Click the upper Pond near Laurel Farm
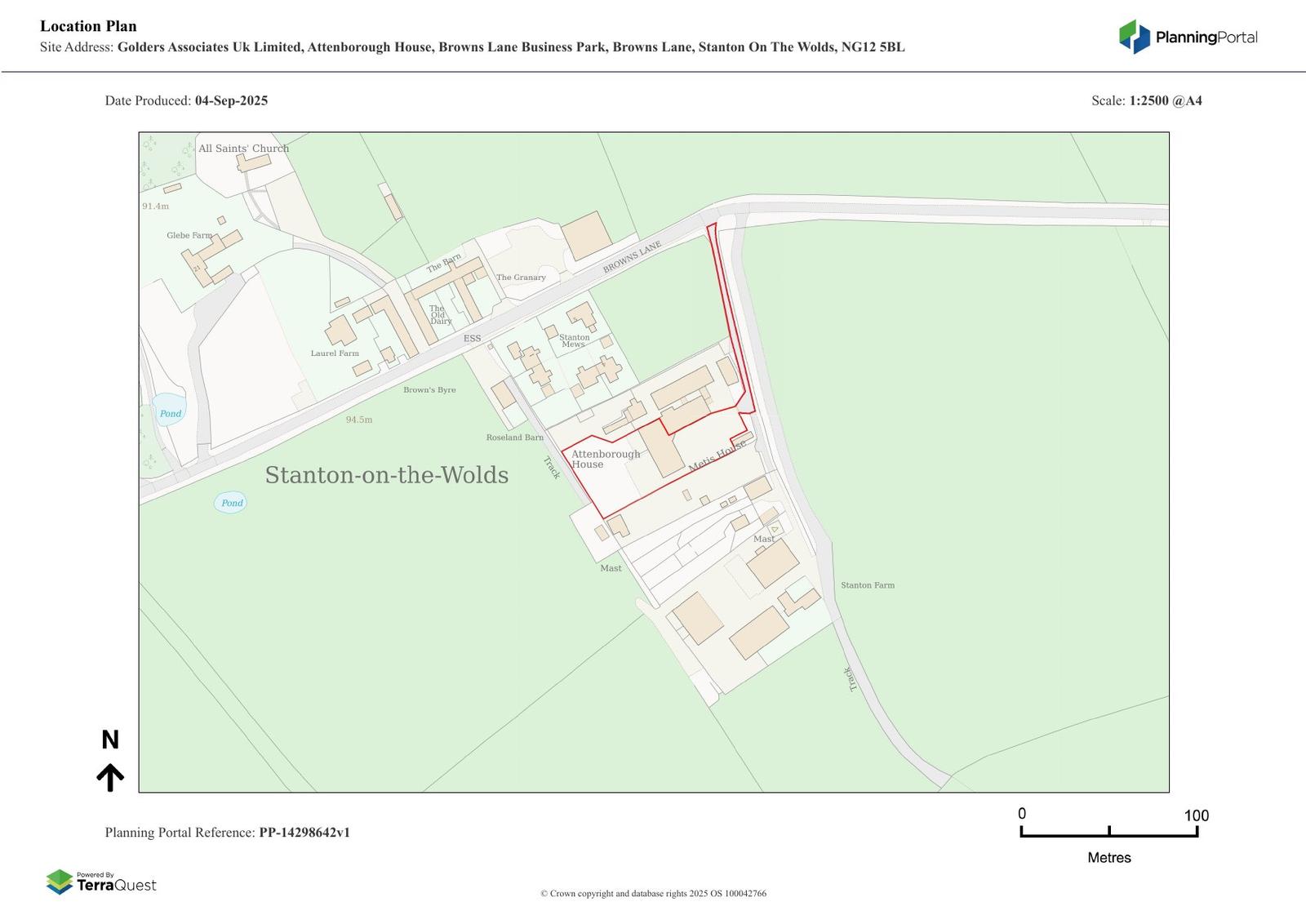 click(x=170, y=413)
